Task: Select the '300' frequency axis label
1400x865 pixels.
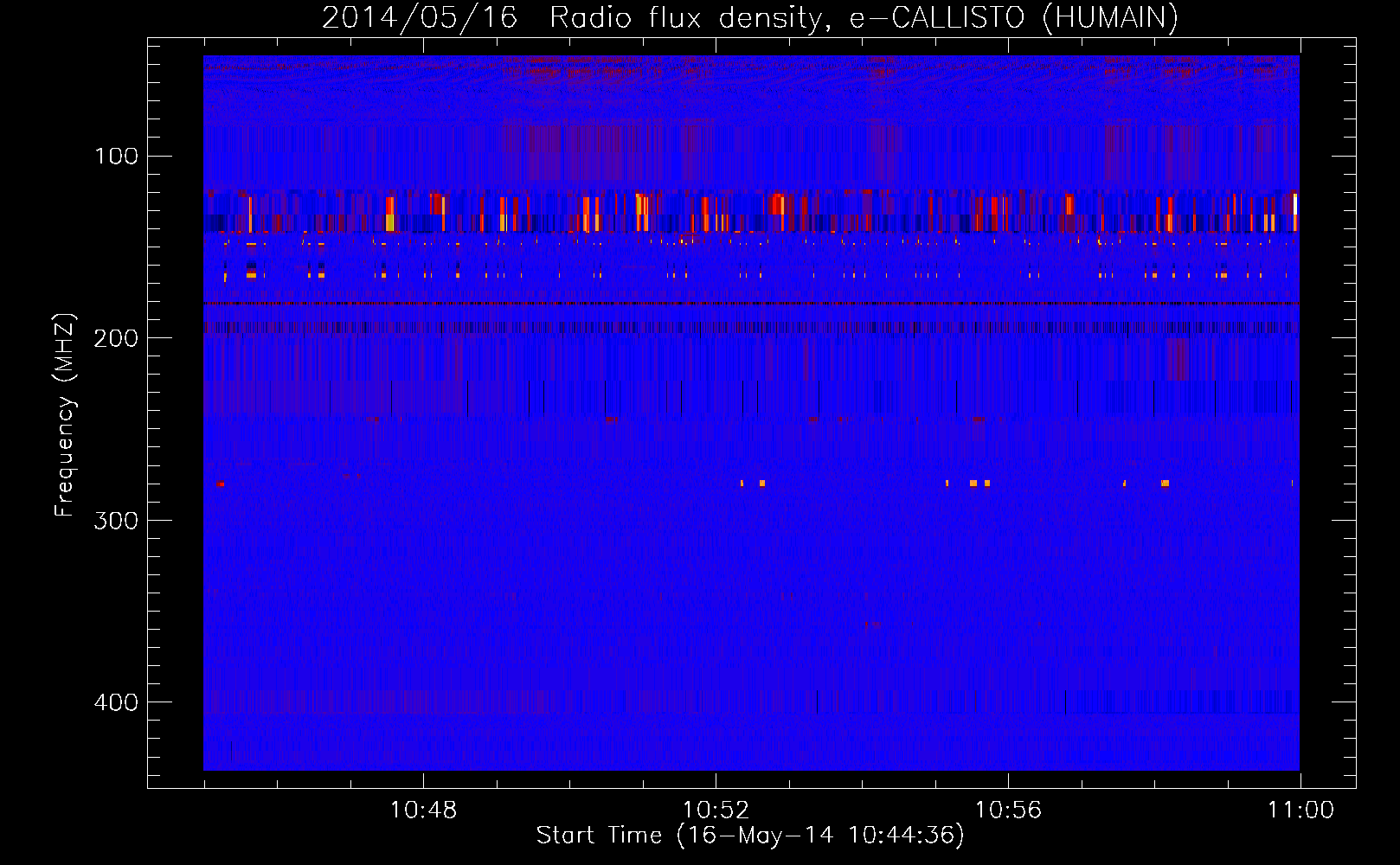Action: [117, 520]
